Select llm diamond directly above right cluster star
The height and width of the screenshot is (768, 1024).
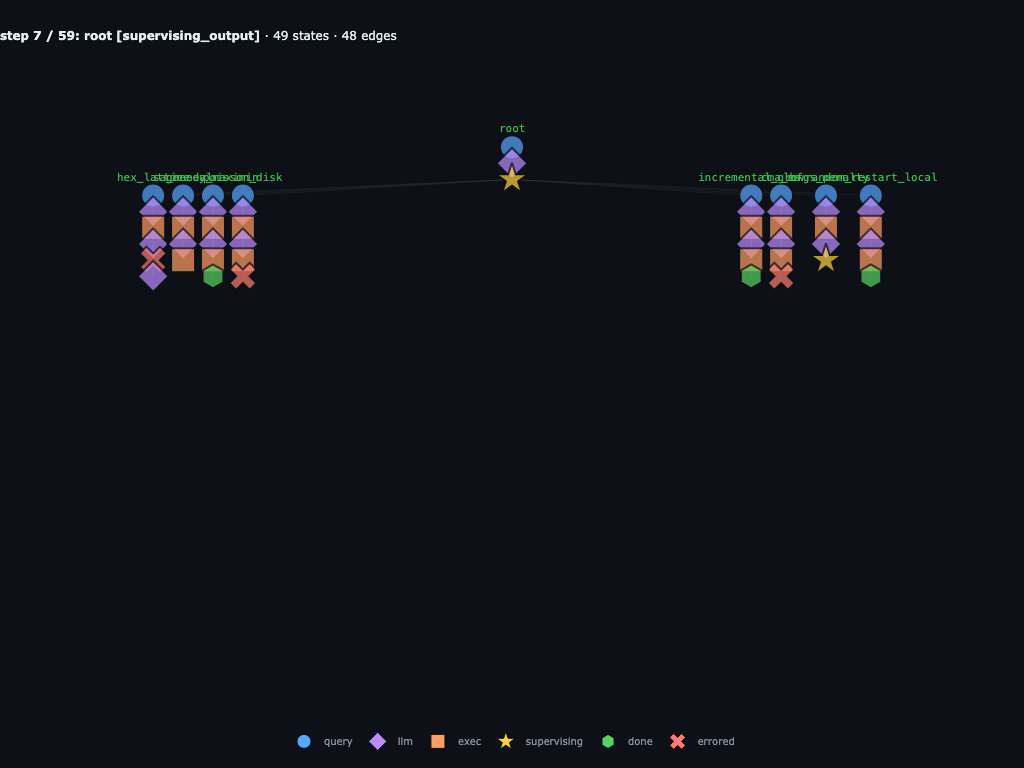coord(825,243)
